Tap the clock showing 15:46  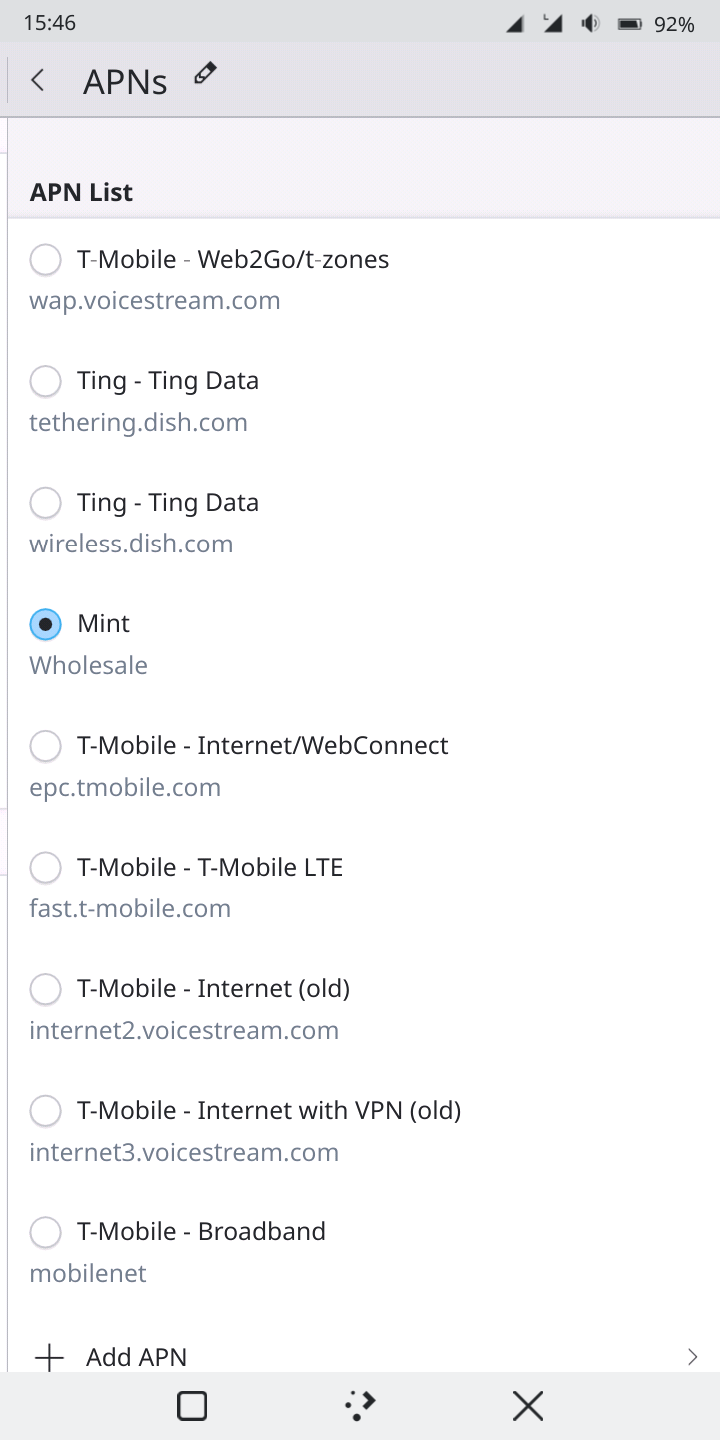point(50,23)
